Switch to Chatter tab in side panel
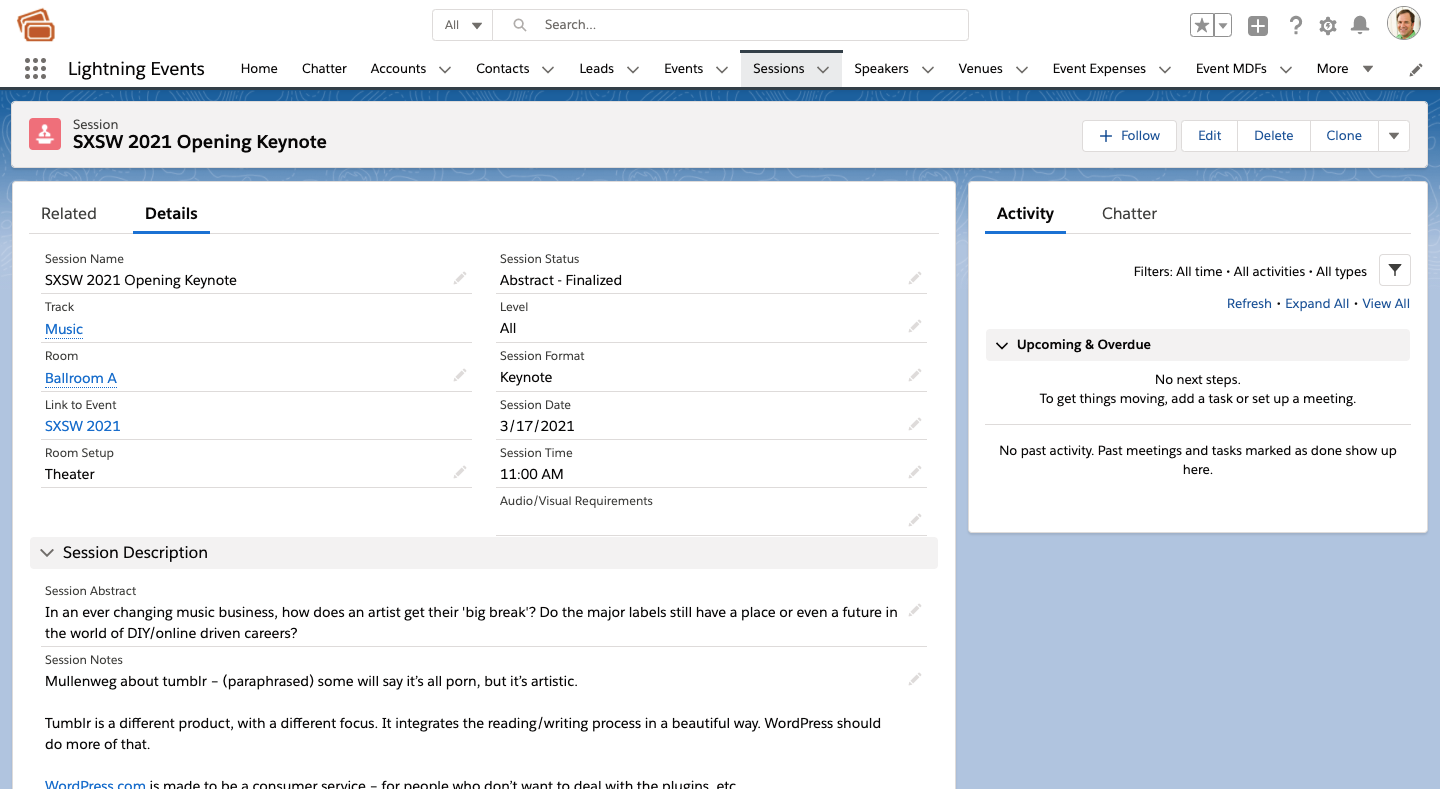Viewport: 1440px width, 789px height. pyautogui.click(x=1129, y=213)
